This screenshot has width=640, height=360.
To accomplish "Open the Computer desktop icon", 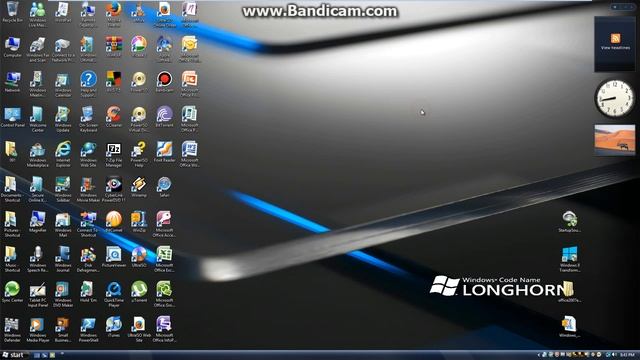I will pos(12,47).
